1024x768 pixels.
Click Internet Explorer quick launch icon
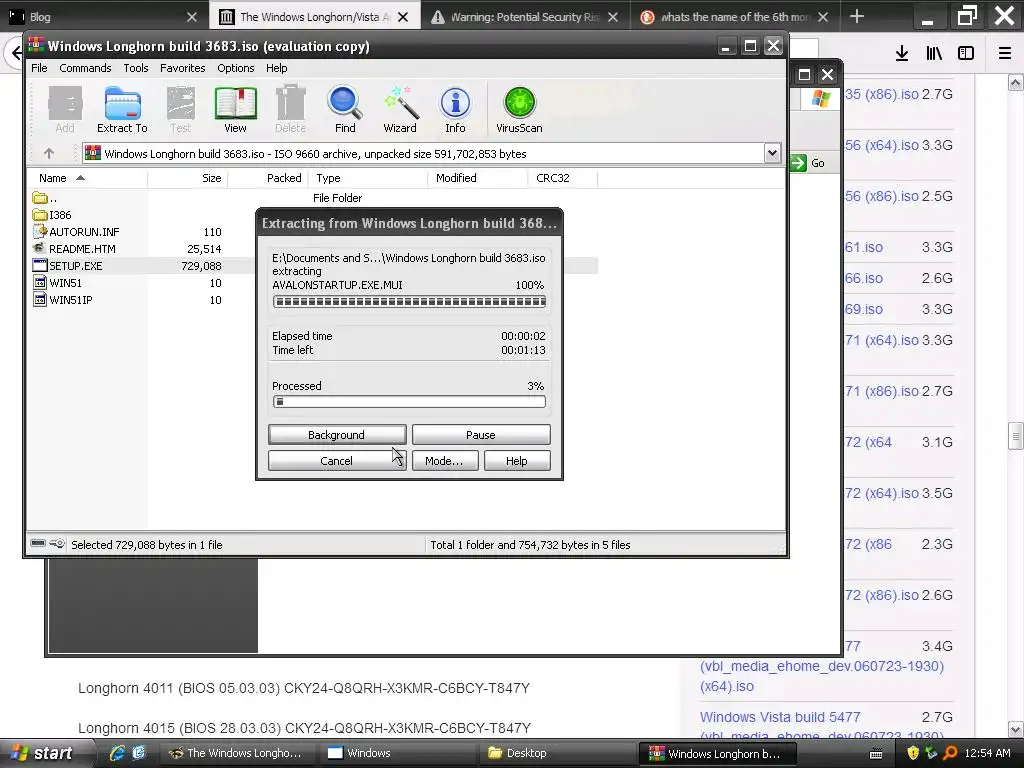click(x=118, y=753)
